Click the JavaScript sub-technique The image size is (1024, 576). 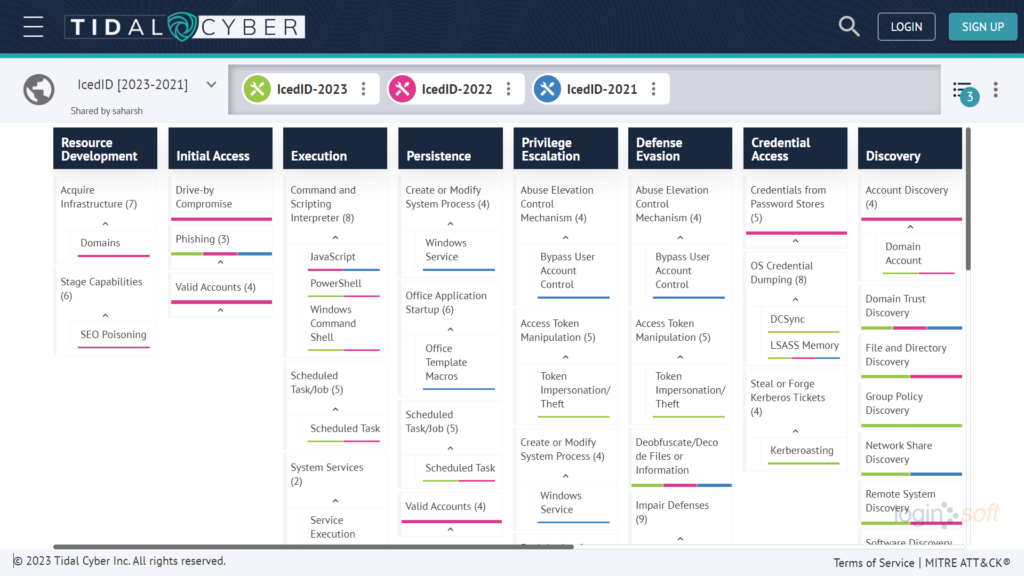click(x=332, y=257)
